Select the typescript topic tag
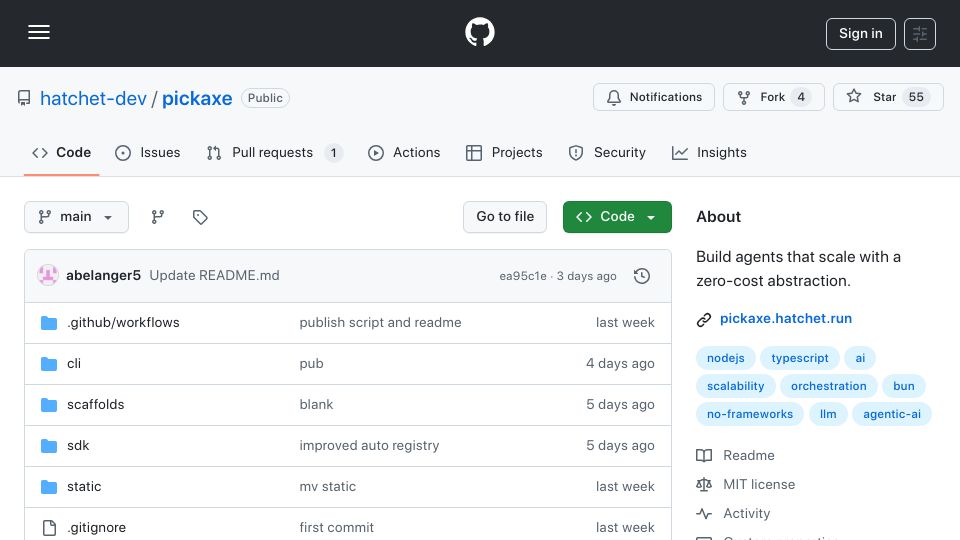 click(x=800, y=358)
